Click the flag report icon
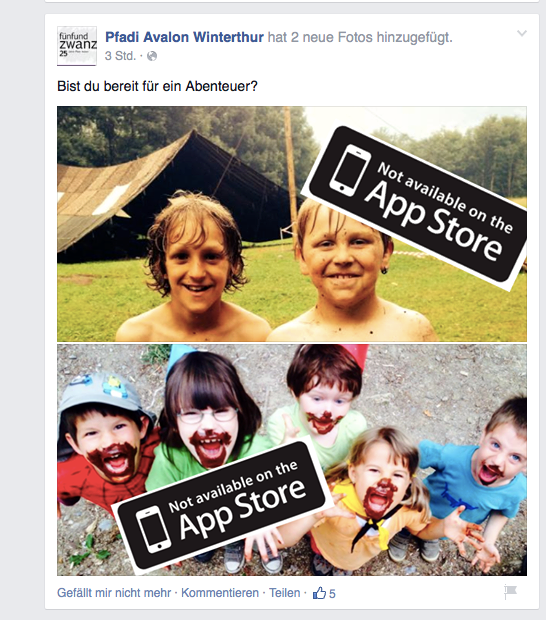 pos(510,592)
